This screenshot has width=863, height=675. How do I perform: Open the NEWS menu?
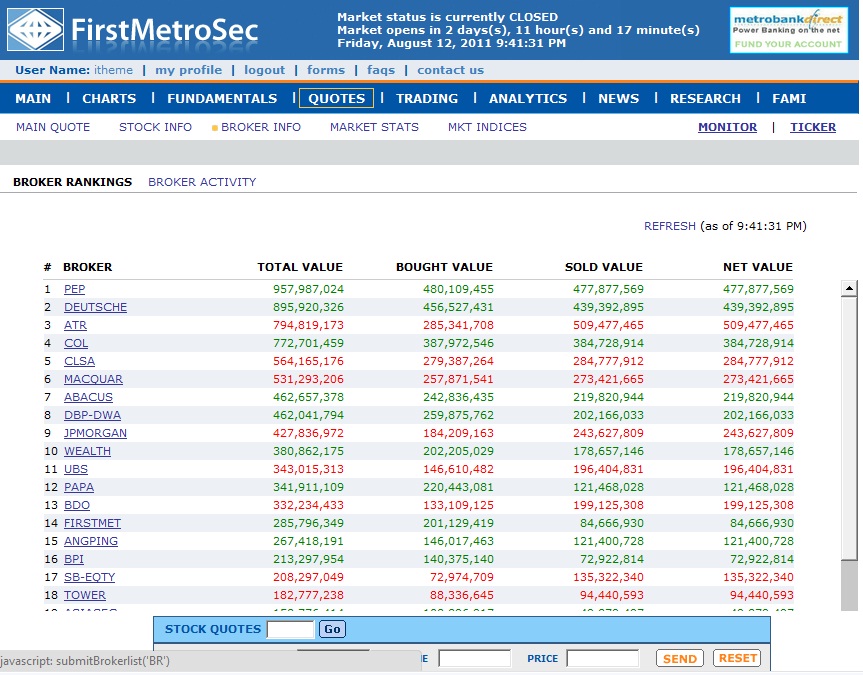619,99
